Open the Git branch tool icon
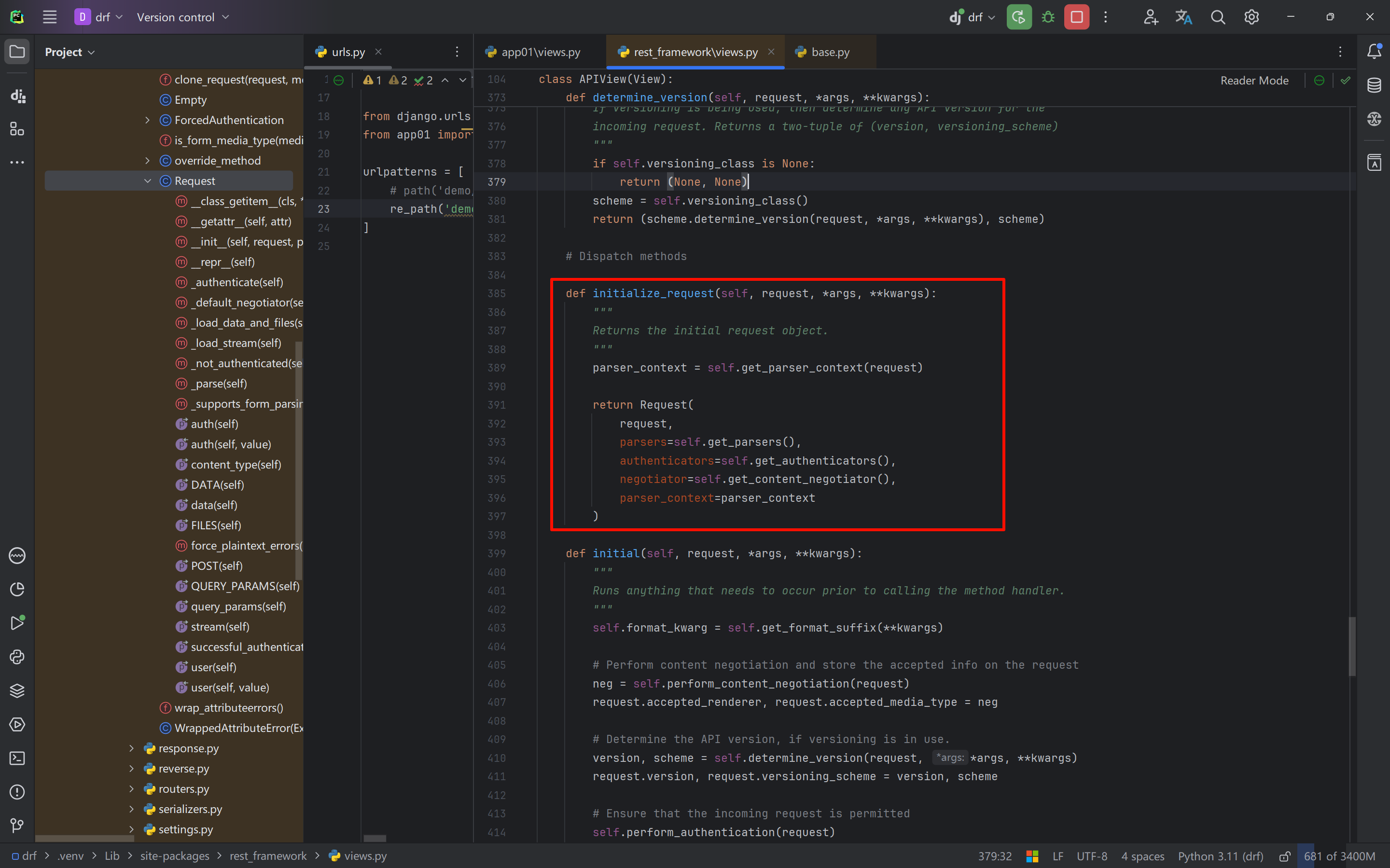This screenshot has height=868, width=1390. point(17,825)
